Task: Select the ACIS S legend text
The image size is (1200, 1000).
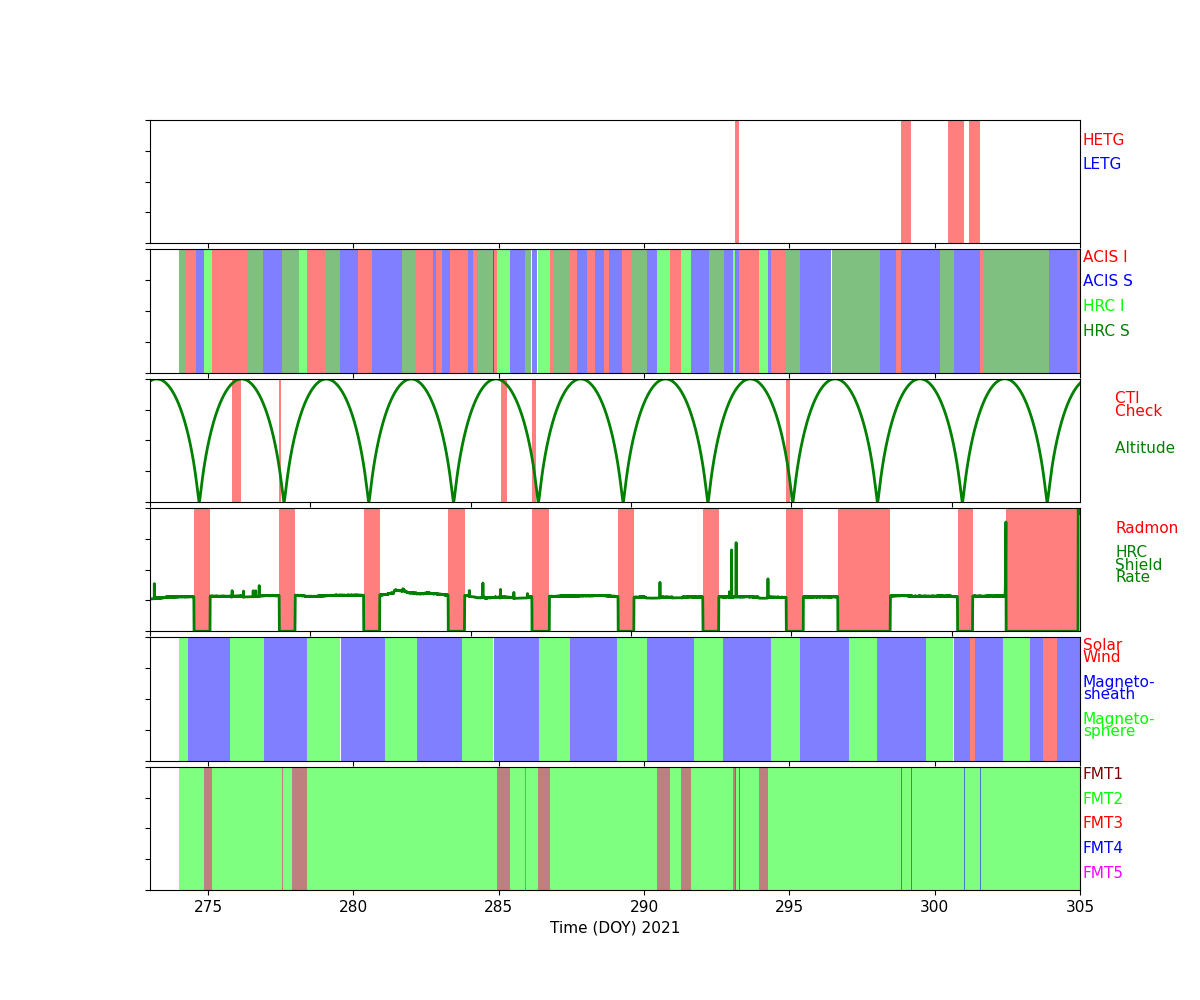Action: coord(1107,281)
